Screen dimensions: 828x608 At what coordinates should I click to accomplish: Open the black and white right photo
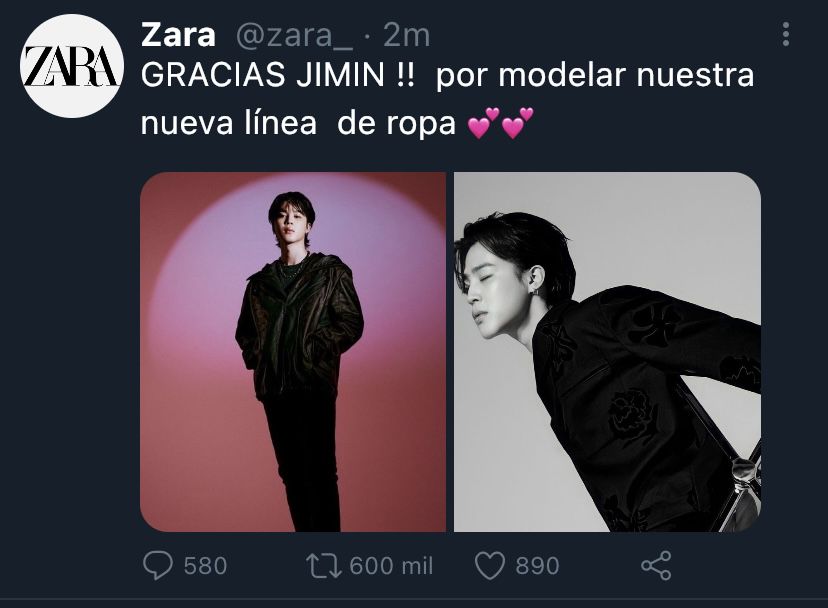pos(607,352)
